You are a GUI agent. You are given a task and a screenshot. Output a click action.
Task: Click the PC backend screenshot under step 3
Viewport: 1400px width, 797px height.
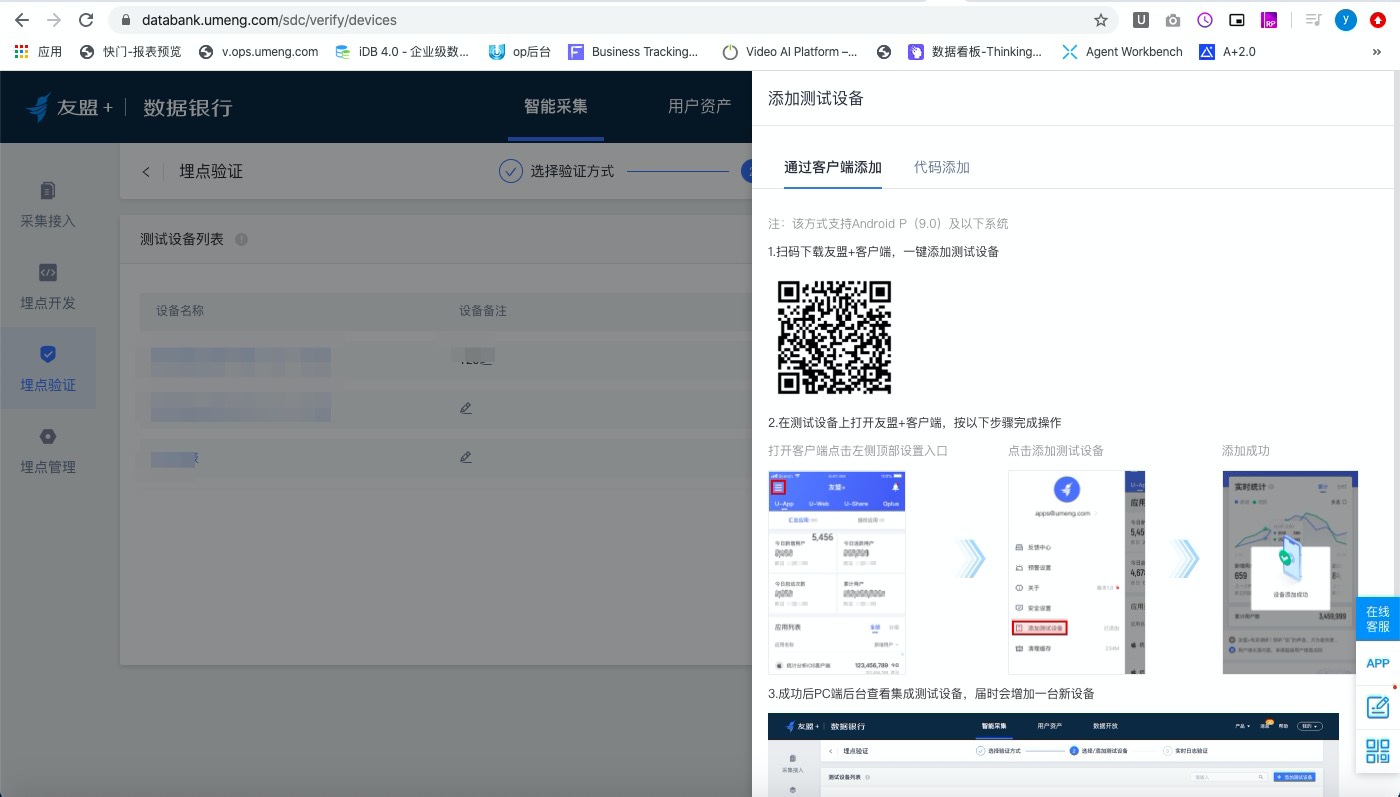(1053, 755)
